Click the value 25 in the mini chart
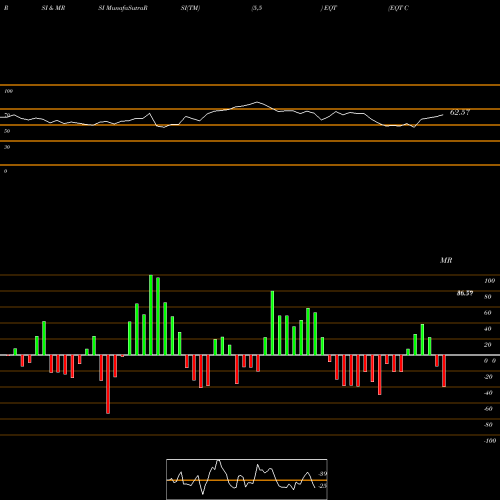The height and width of the screenshot is (500, 500). point(323,486)
